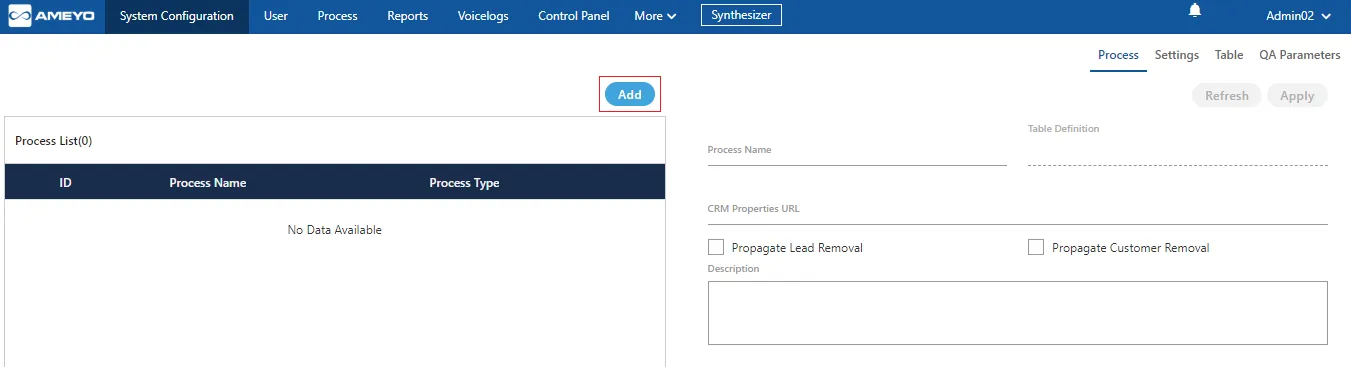Enable Propagate Customer Removal checkbox
The width and height of the screenshot is (1351, 367).
point(1036,247)
